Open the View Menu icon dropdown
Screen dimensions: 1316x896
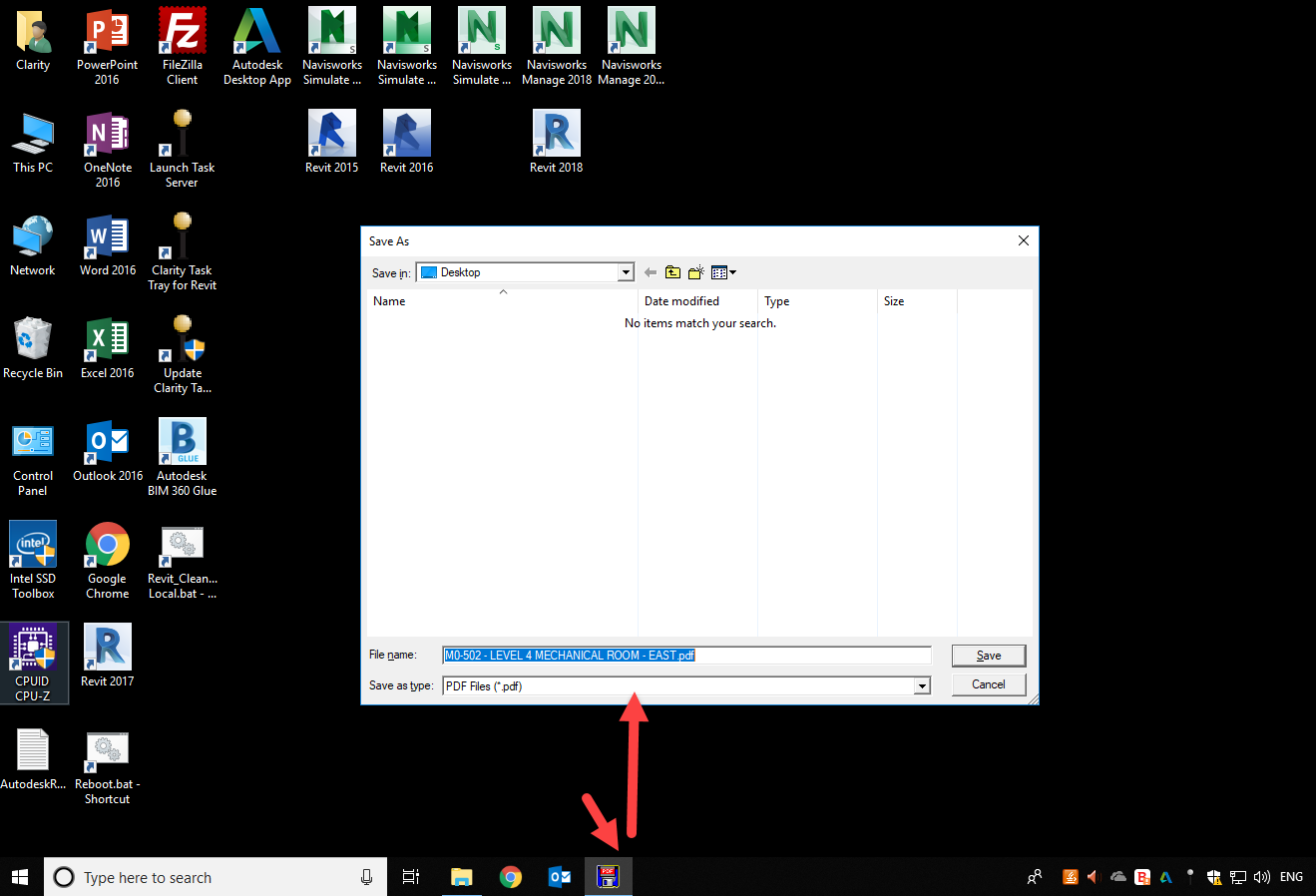pyautogui.click(x=723, y=272)
